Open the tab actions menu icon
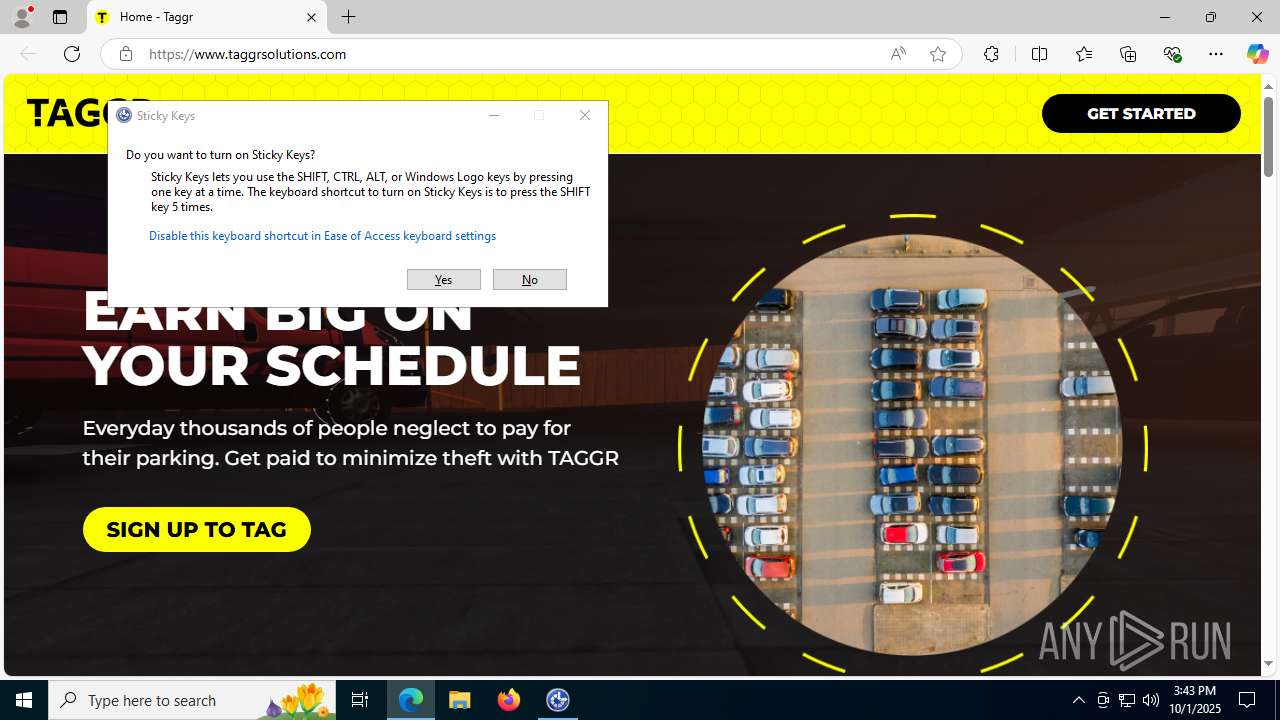 point(60,17)
